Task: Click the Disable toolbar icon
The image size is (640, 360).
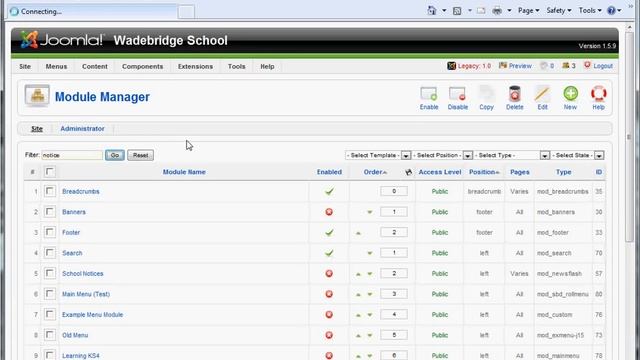Action: (458, 94)
